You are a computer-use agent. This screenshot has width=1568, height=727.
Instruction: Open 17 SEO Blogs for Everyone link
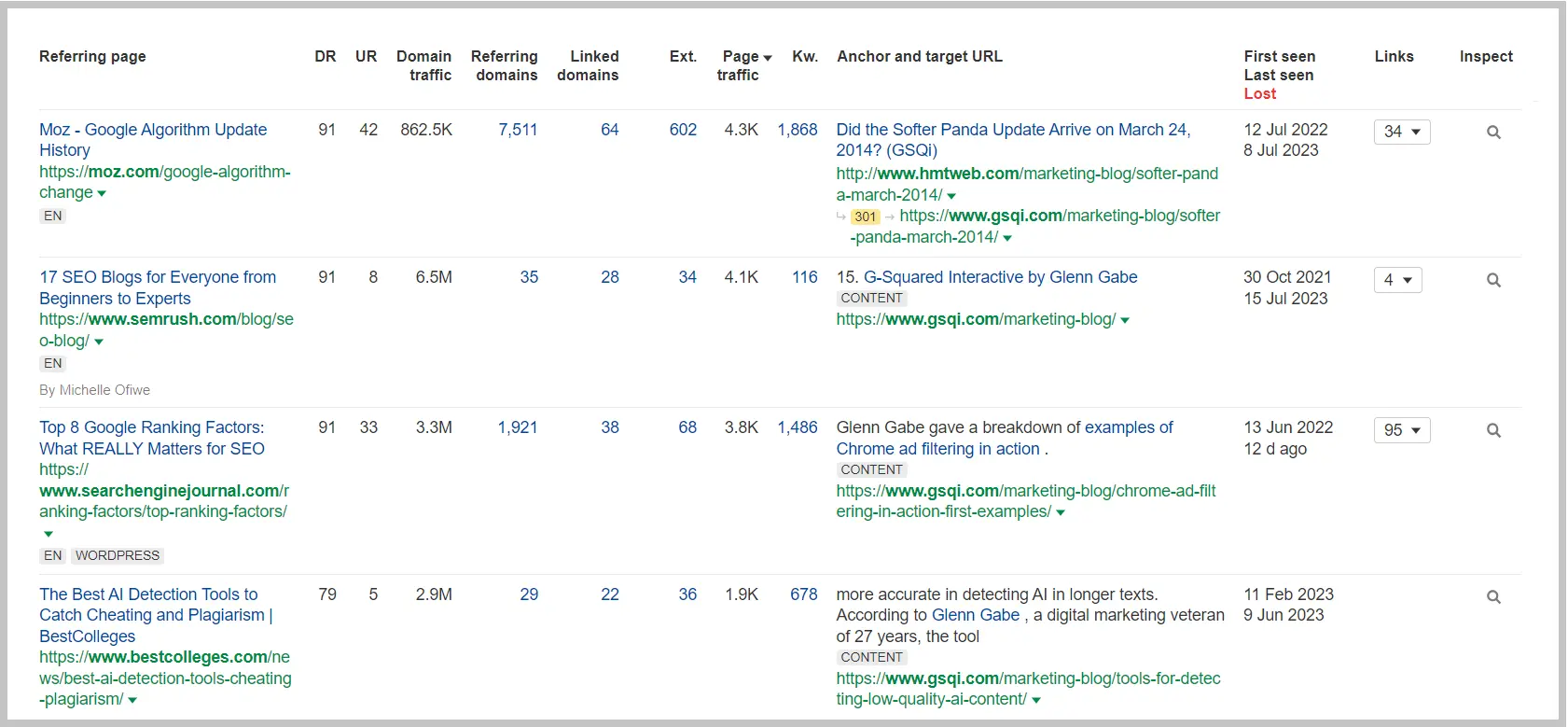[x=158, y=287]
